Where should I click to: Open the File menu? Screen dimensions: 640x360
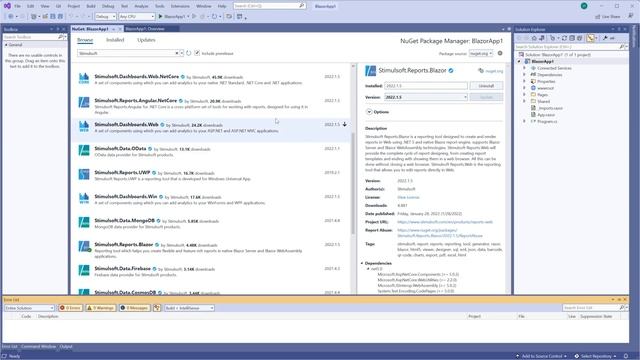coord(17,6)
